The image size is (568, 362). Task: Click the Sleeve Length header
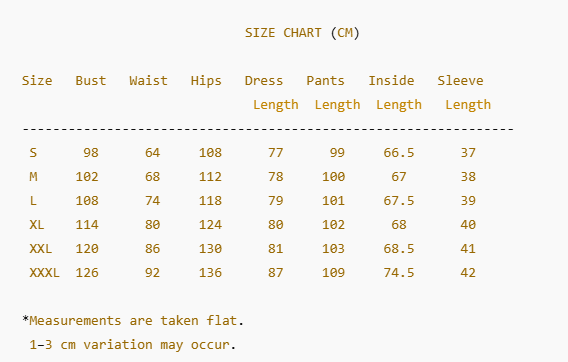pyautogui.click(x=464, y=93)
